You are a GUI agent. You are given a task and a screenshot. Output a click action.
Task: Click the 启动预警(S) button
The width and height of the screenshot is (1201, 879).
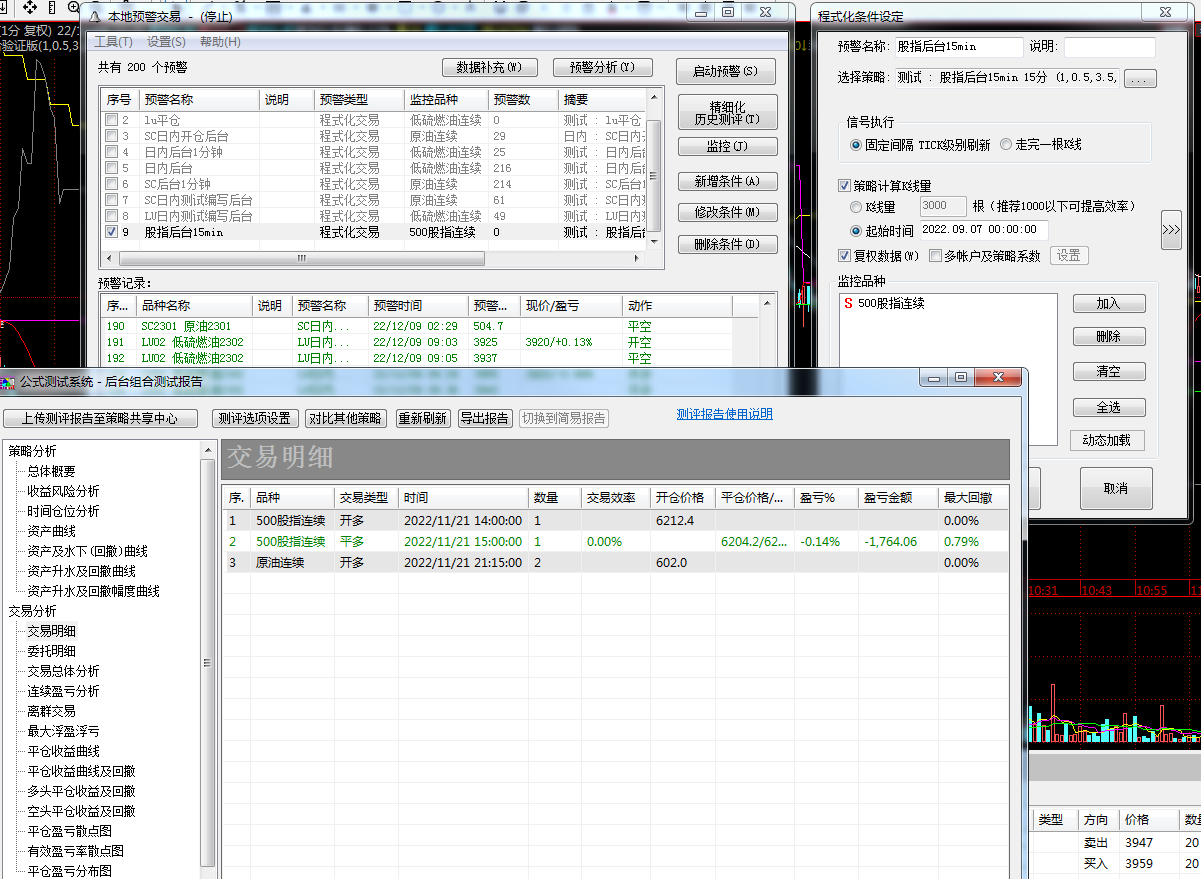pyautogui.click(x=725, y=72)
